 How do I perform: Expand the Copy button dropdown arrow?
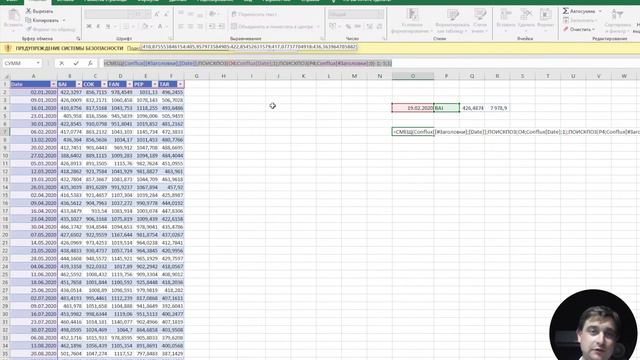pos(64,20)
